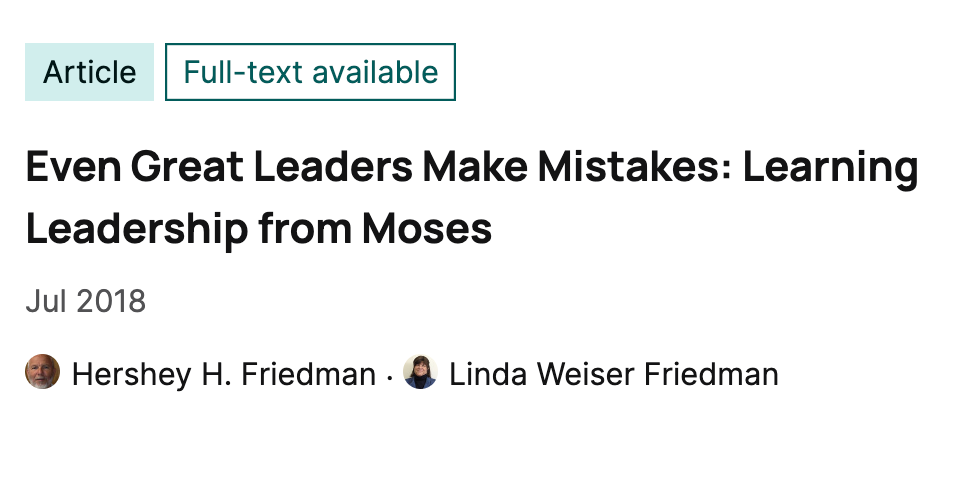The image size is (958, 494).
Task: Click the separator dot between the authors
Action: tap(390, 377)
